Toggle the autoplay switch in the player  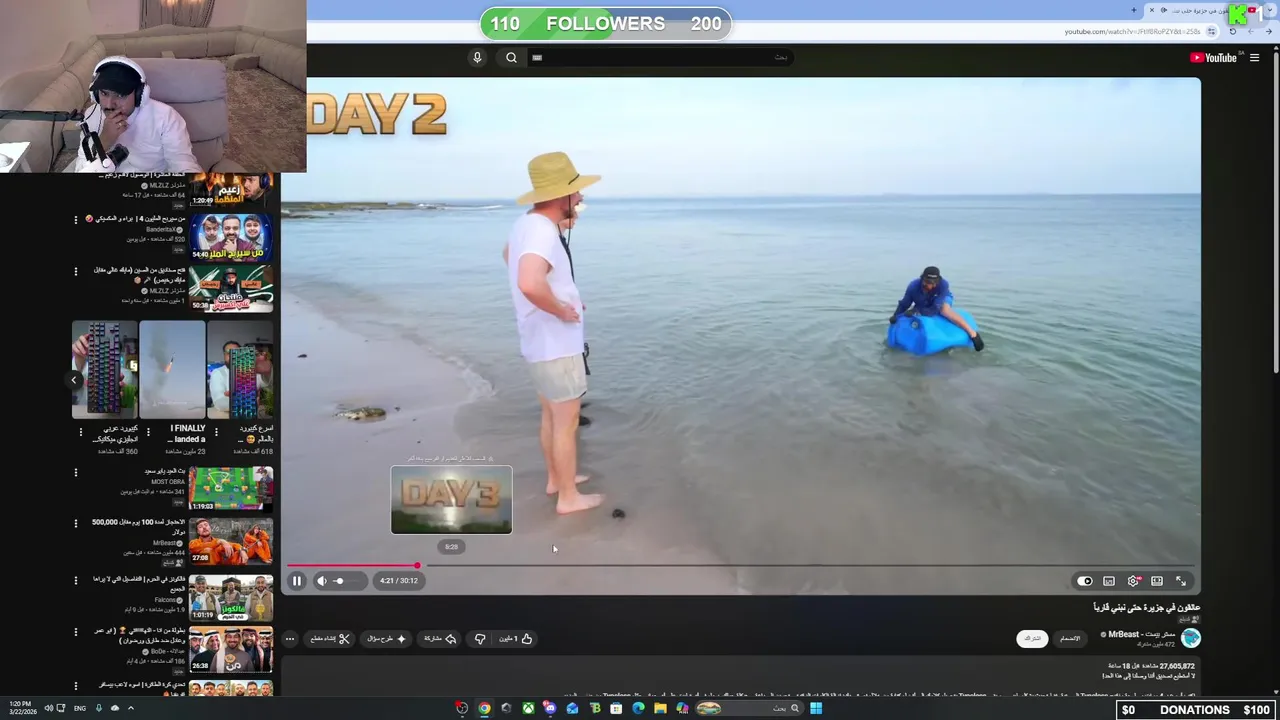click(x=1085, y=581)
